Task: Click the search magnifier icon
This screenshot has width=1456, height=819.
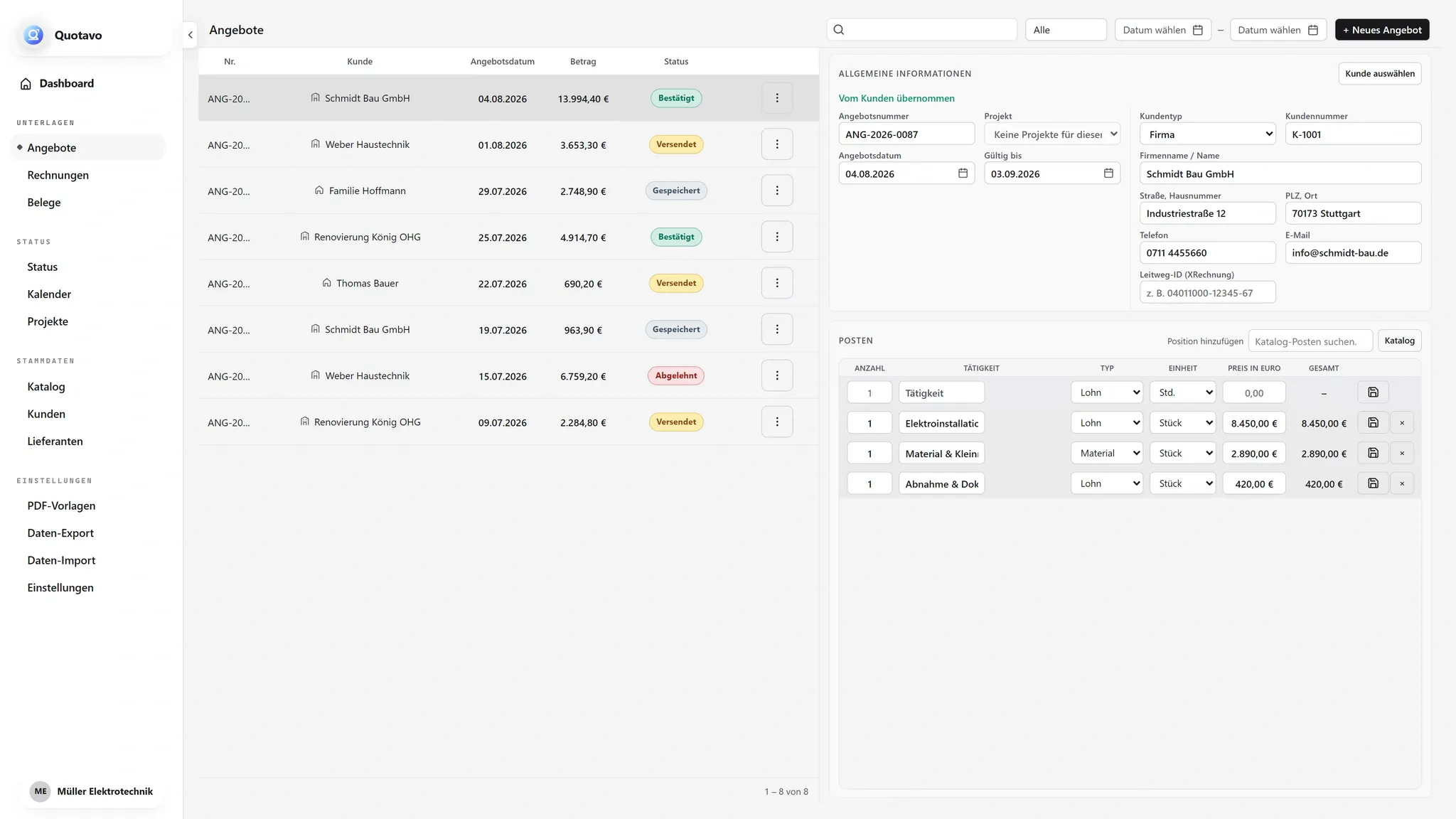Action: pyautogui.click(x=839, y=30)
